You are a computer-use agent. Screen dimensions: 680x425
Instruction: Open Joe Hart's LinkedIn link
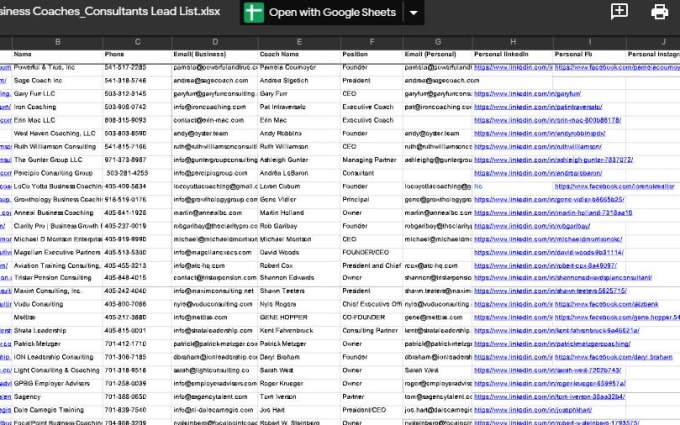click(533, 410)
